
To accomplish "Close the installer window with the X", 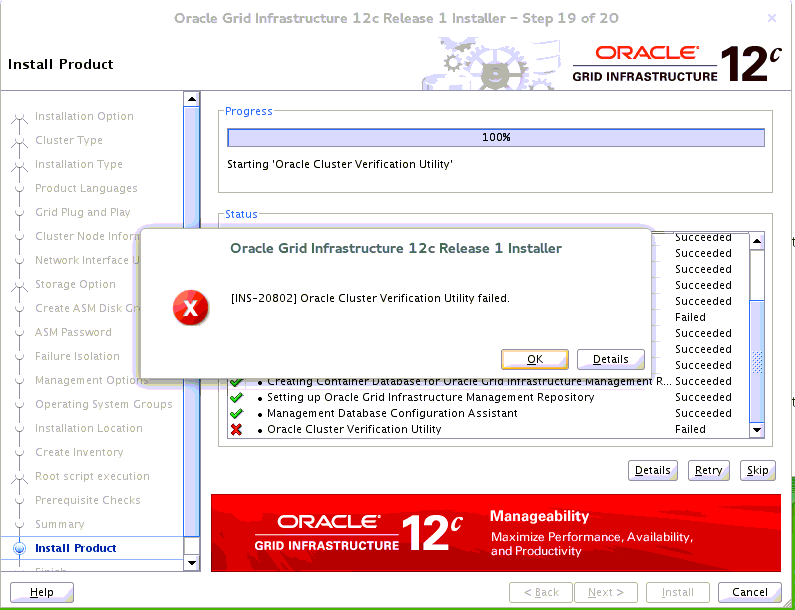I will [x=772, y=19].
